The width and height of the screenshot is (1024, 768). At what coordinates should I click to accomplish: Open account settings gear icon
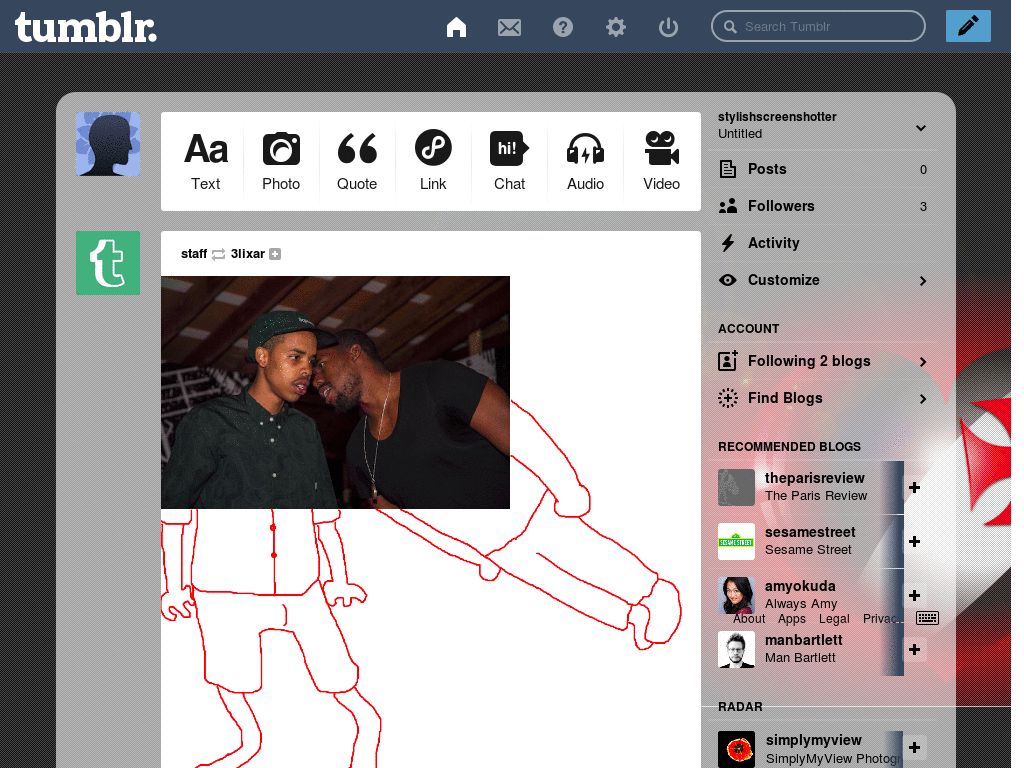coord(615,27)
